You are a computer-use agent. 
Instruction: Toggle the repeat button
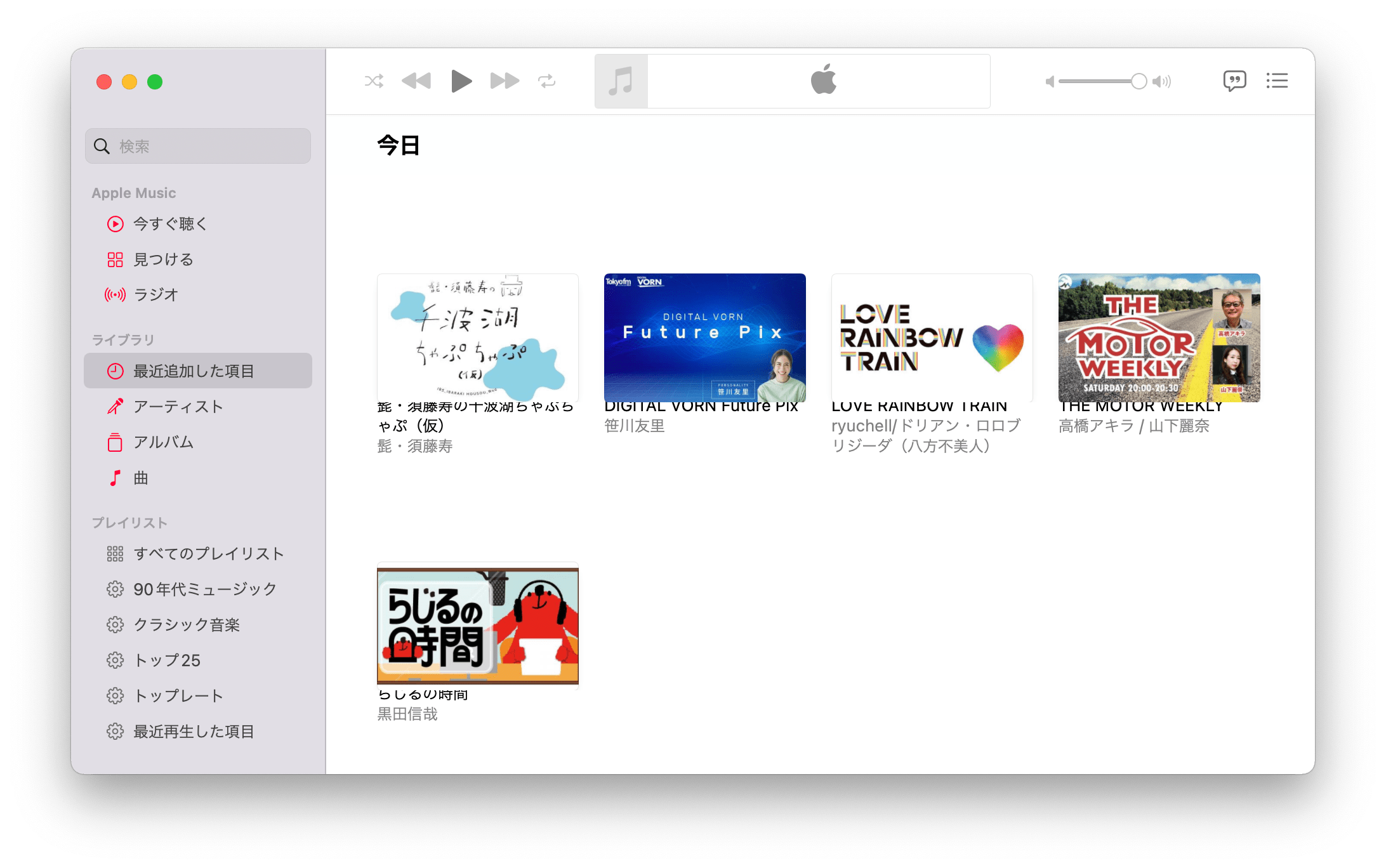pos(546,81)
